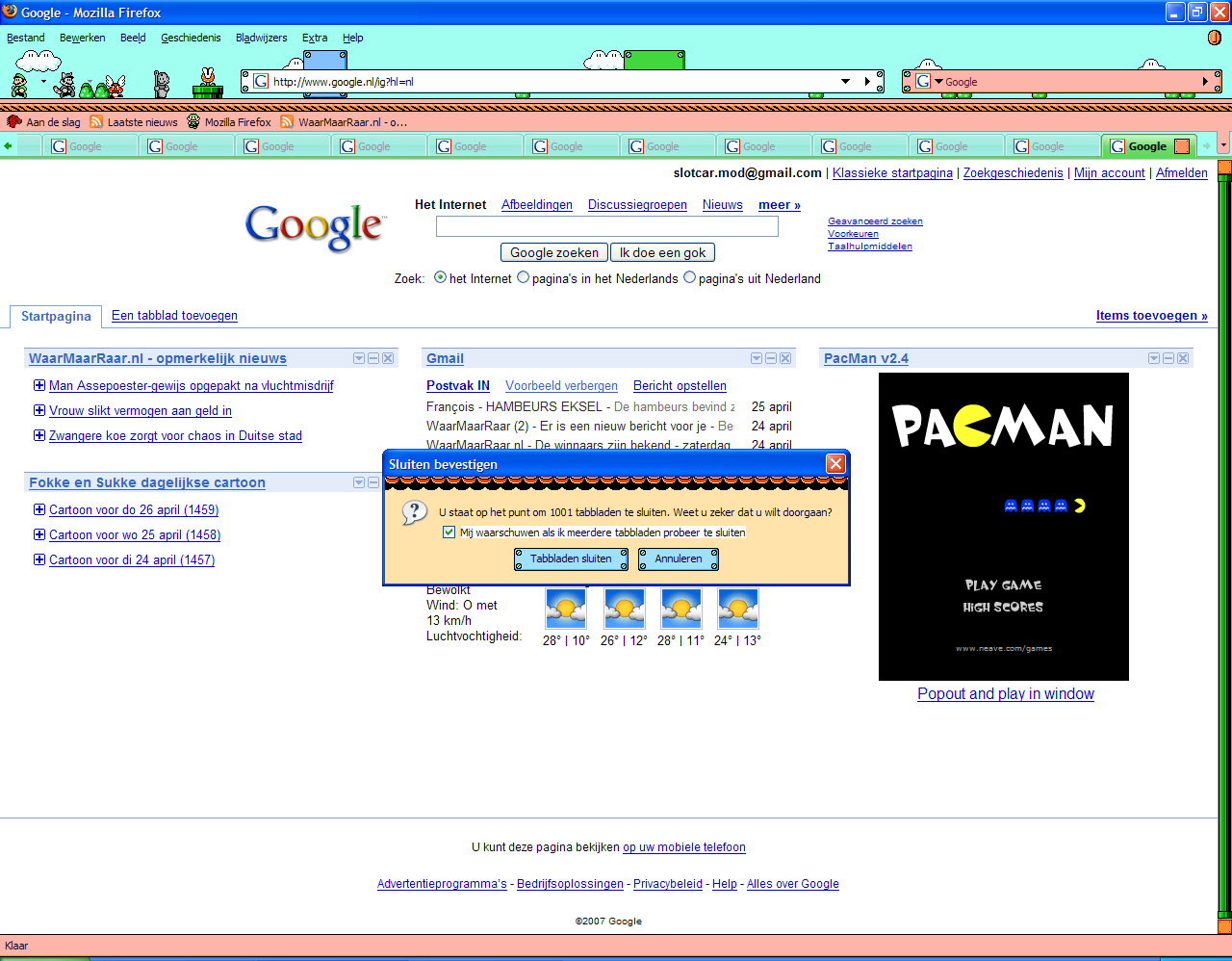The image size is (1232, 961).
Task: Click the Goomba reload toolbar icon
Action: [x=115, y=87]
